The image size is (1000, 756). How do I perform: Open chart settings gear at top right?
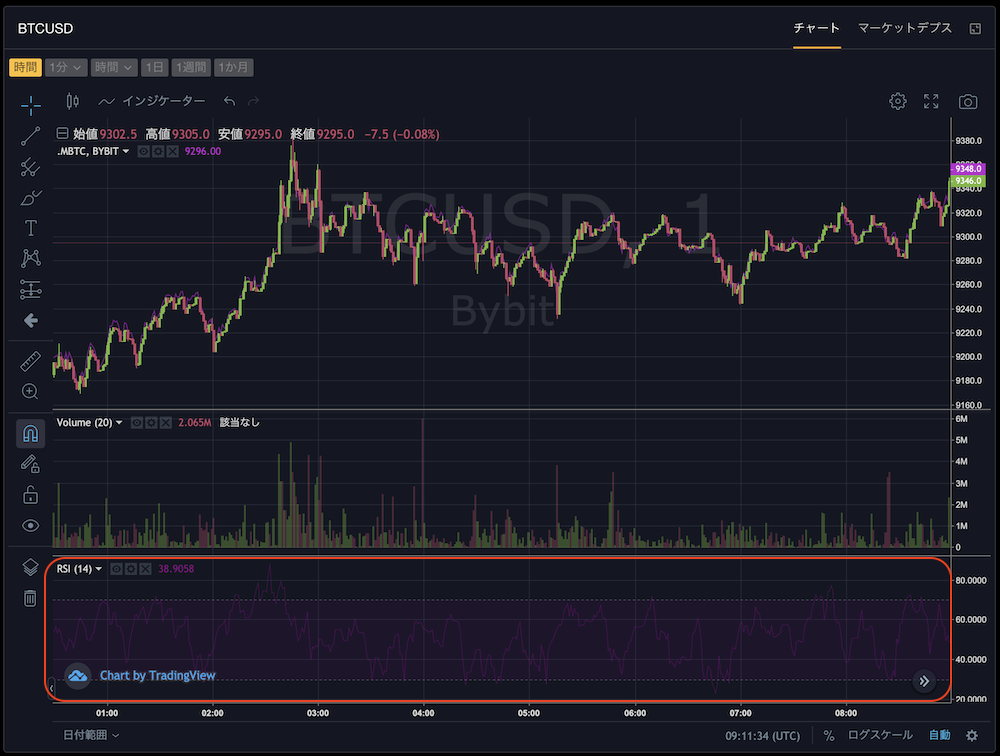click(x=898, y=101)
